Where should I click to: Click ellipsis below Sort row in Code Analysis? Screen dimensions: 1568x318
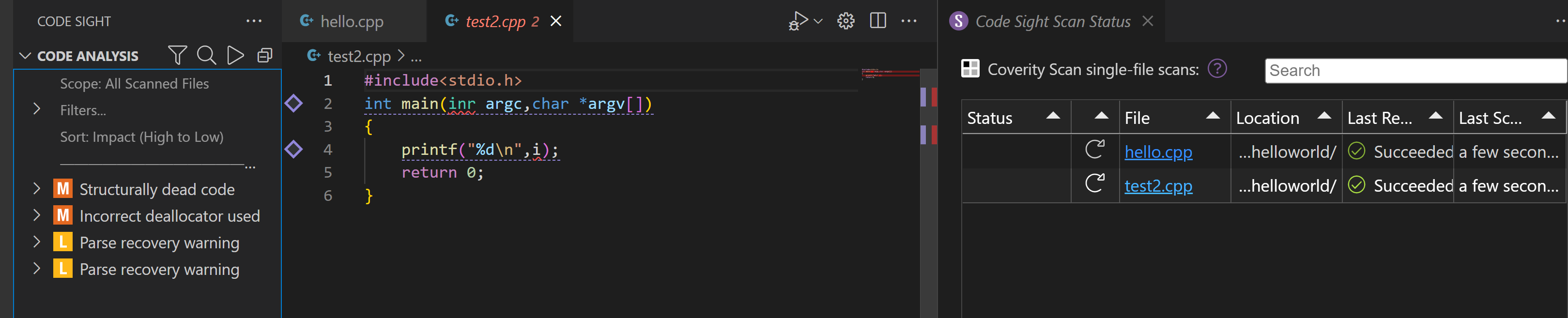[250, 166]
